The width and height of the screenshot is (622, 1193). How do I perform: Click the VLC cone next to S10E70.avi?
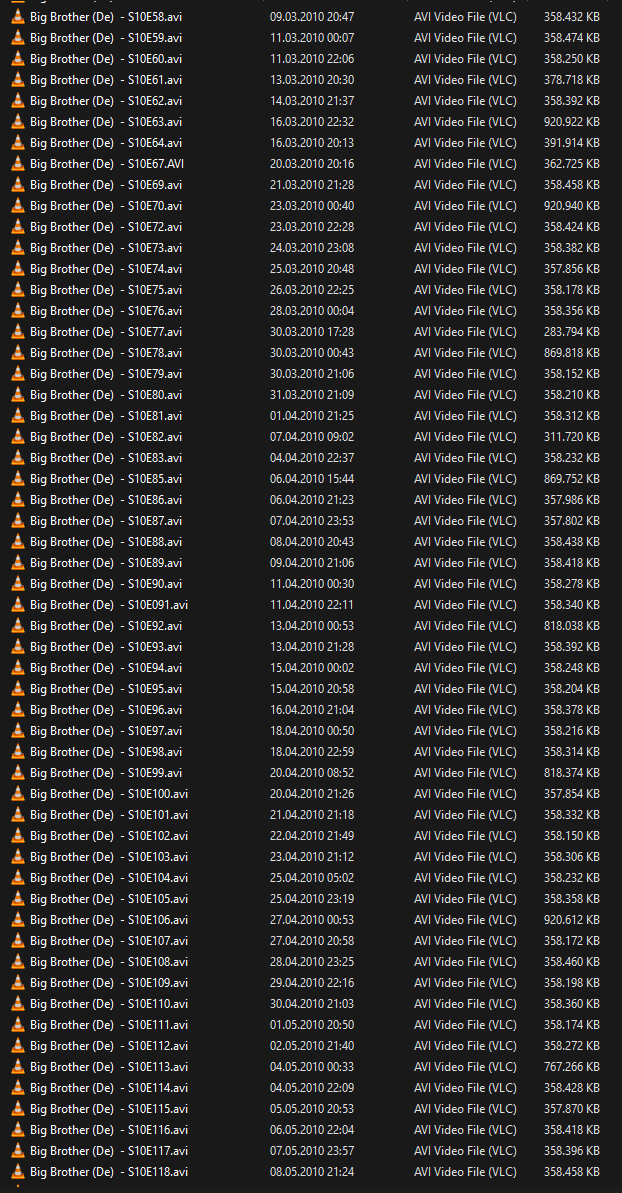[17, 205]
